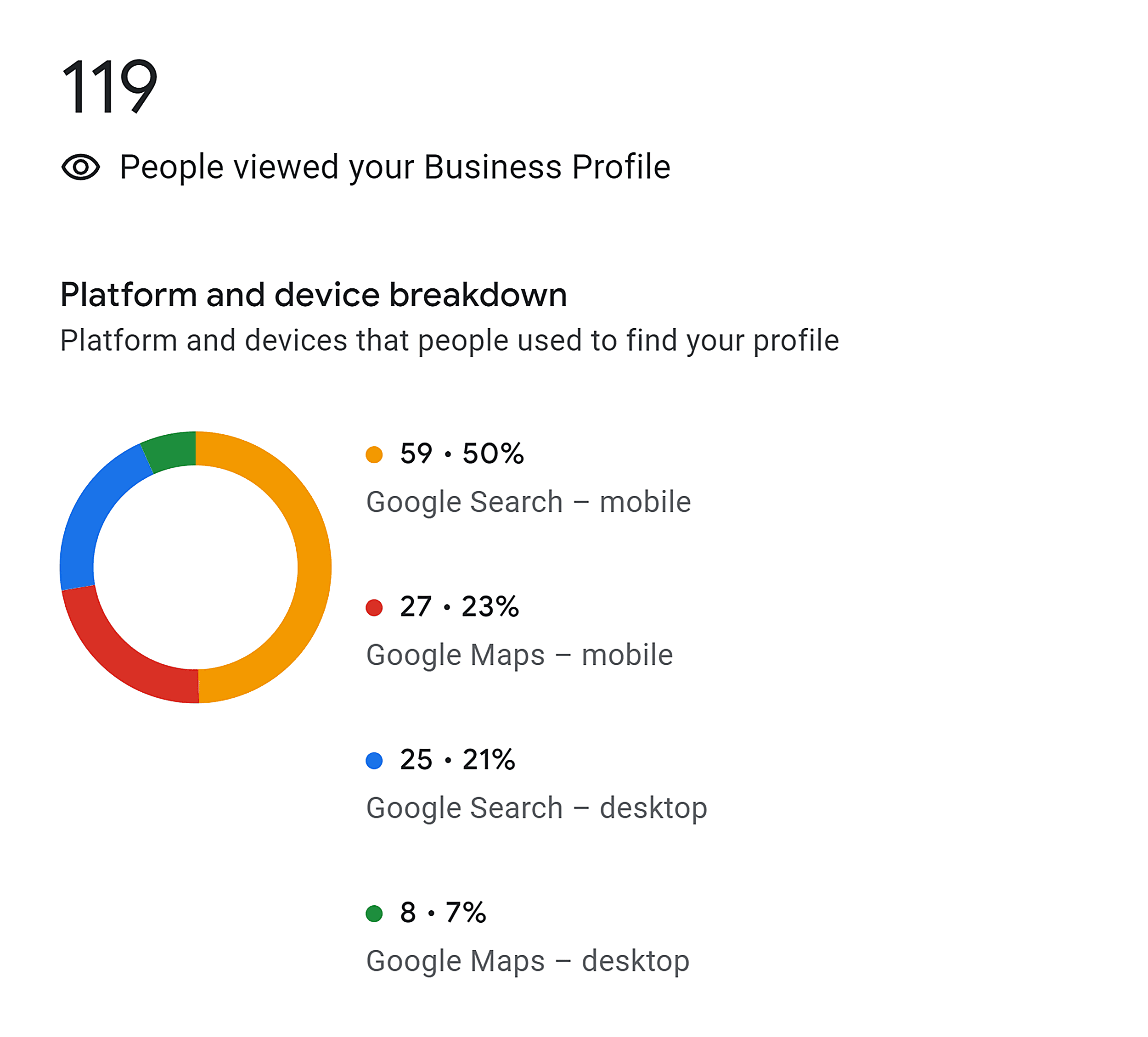The image size is (1148, 1037).
Task: Click 'Google Search – desktop' label
Action: [x=536, y=808]
